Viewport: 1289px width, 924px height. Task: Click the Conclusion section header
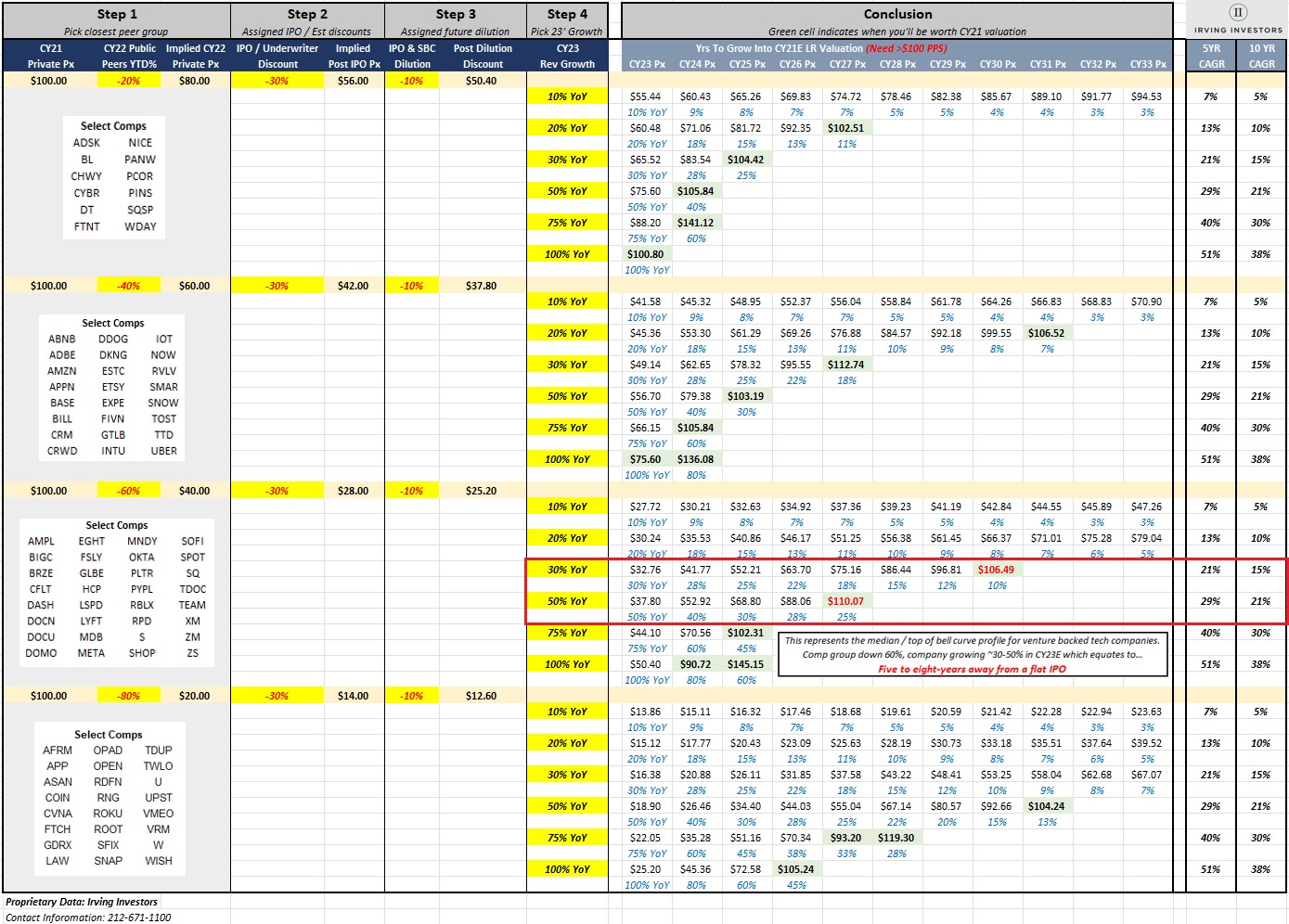tap(896, 14)
